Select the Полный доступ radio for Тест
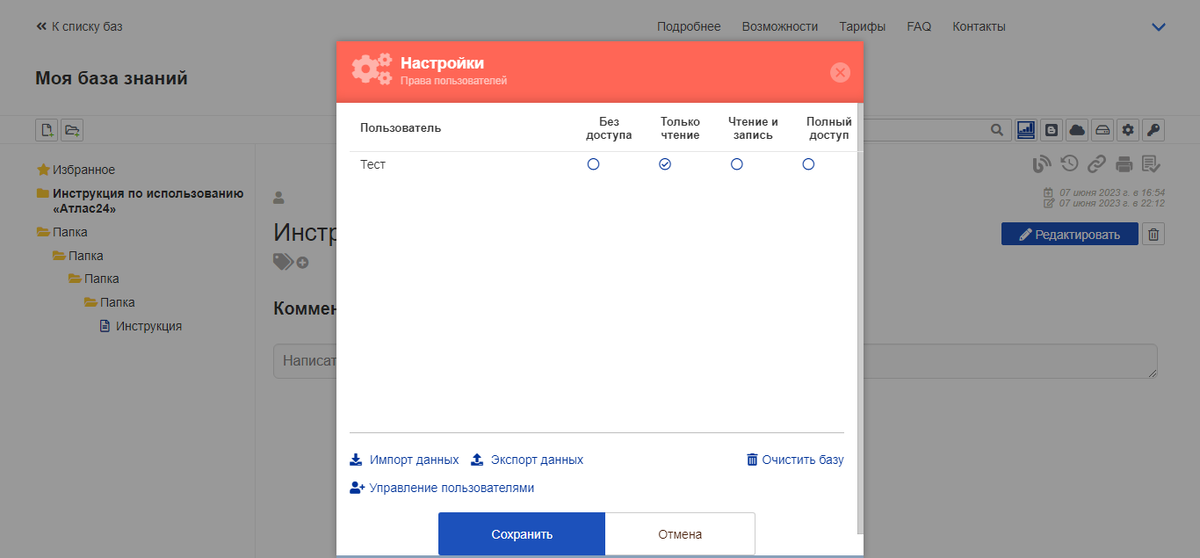This screenshot has height=558, width=1200. coord(808,164)
